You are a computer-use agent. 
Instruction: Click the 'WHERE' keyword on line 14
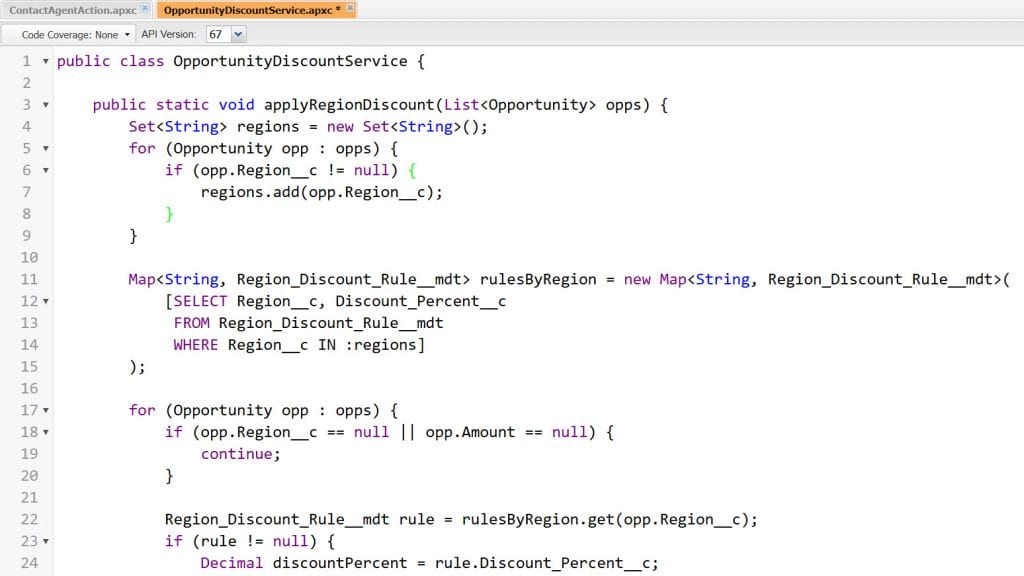click(196, 345)
